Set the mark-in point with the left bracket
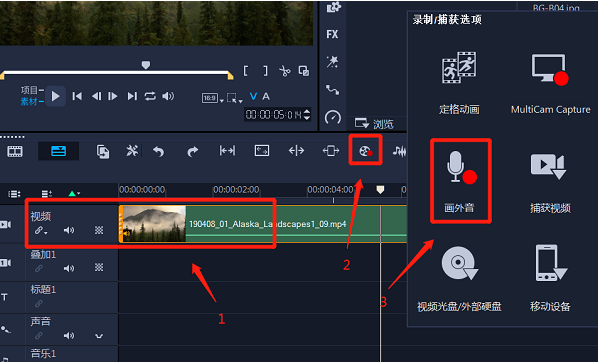 (x=246, y=71)
